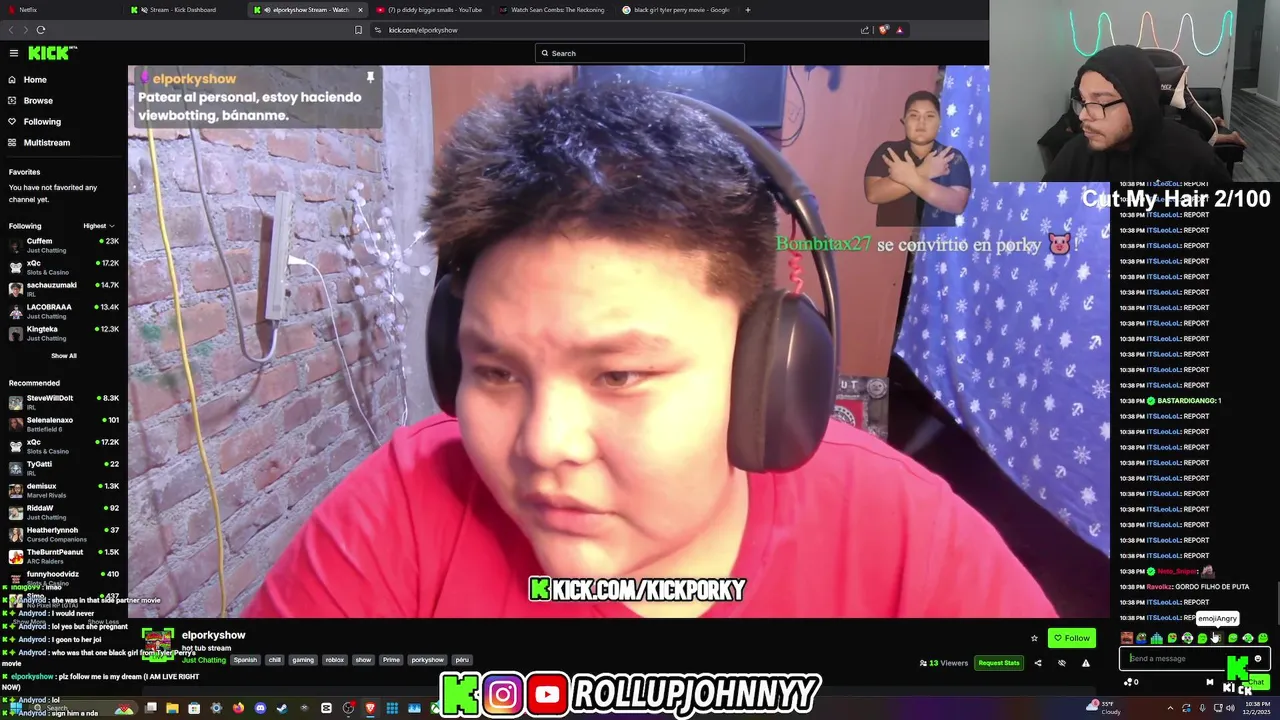Open File Explorer from the taskbar

click(172, 709)
